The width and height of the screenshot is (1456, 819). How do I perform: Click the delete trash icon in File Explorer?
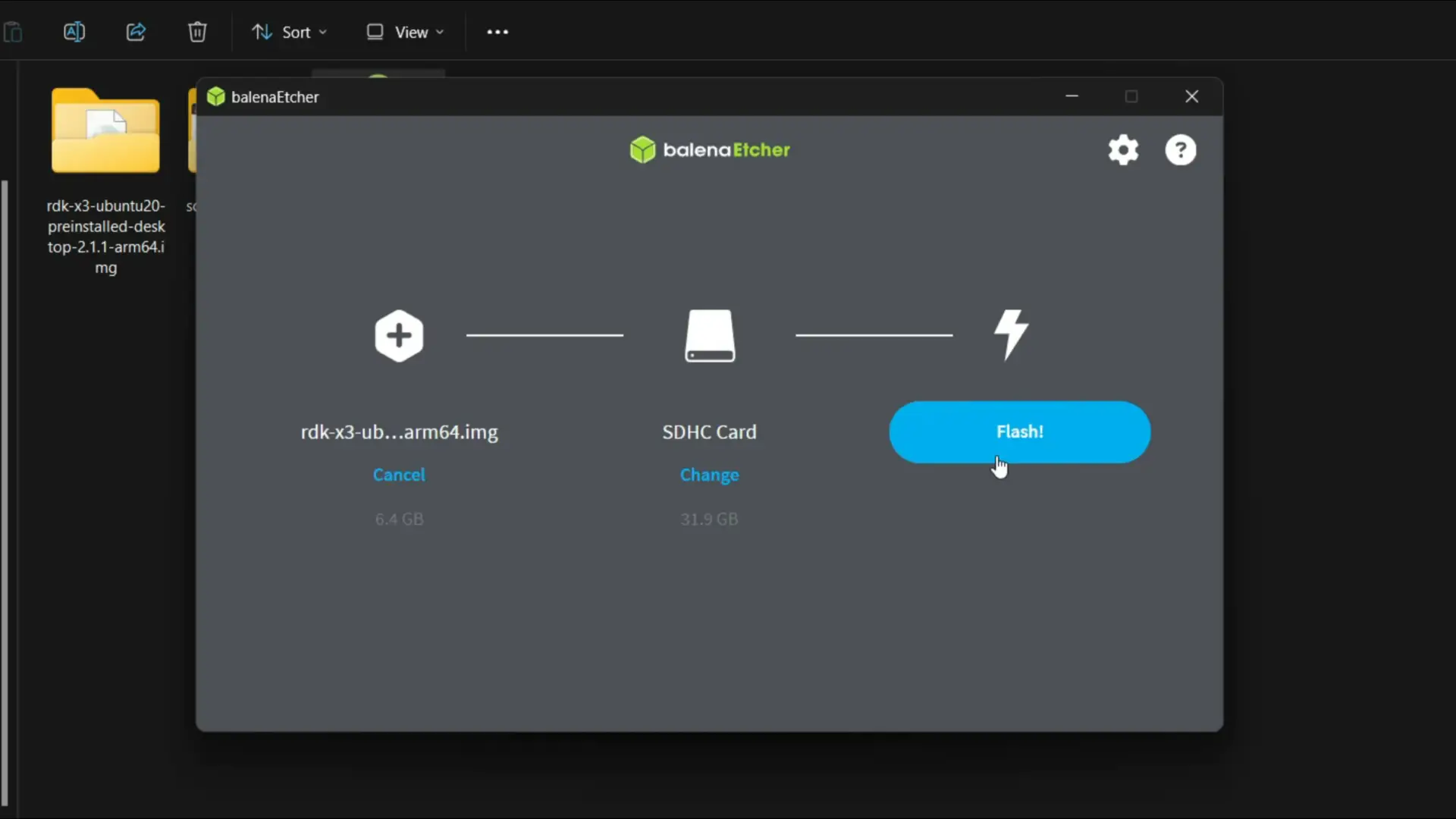pos(197,32)
